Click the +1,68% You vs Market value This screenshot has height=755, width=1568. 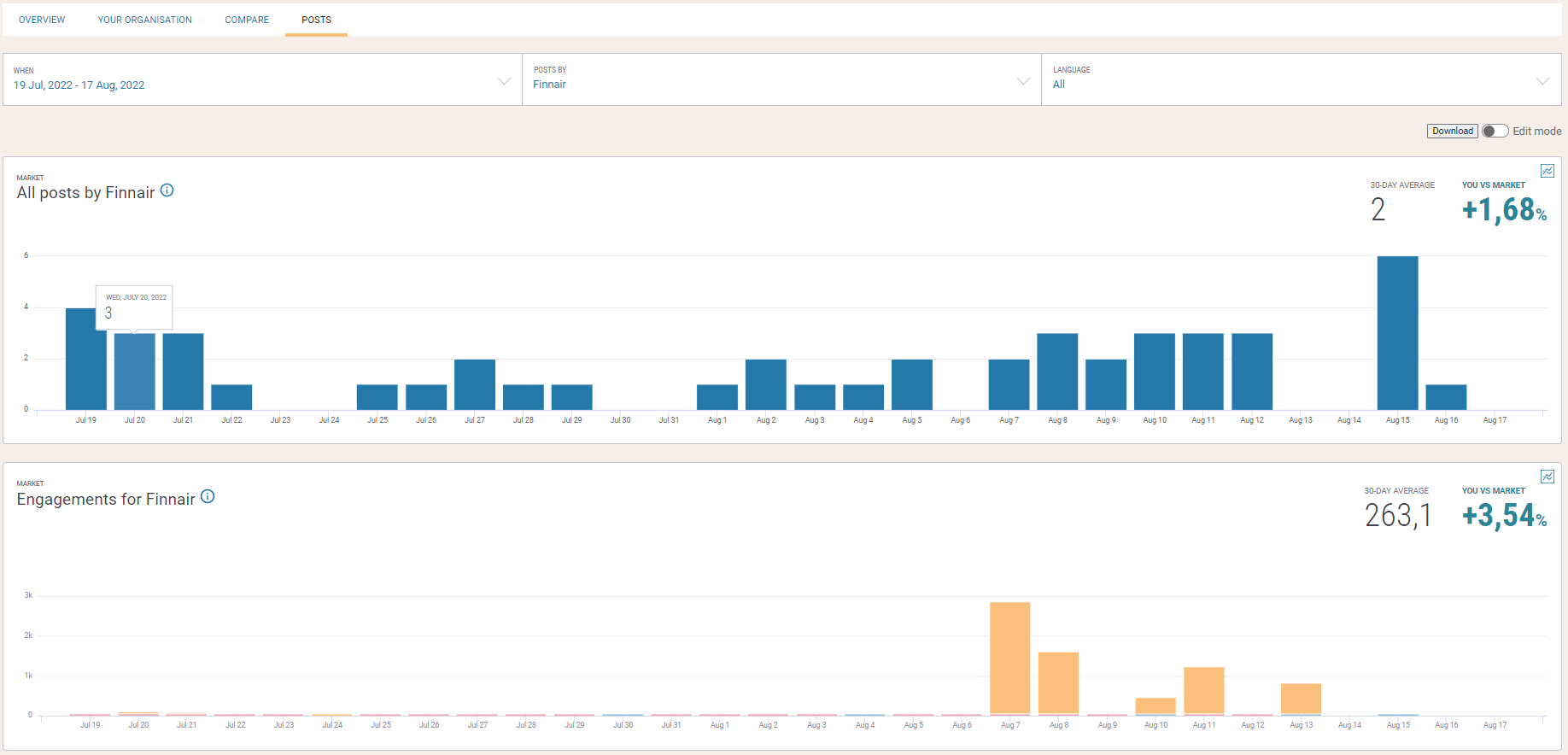click(1504, 209)
